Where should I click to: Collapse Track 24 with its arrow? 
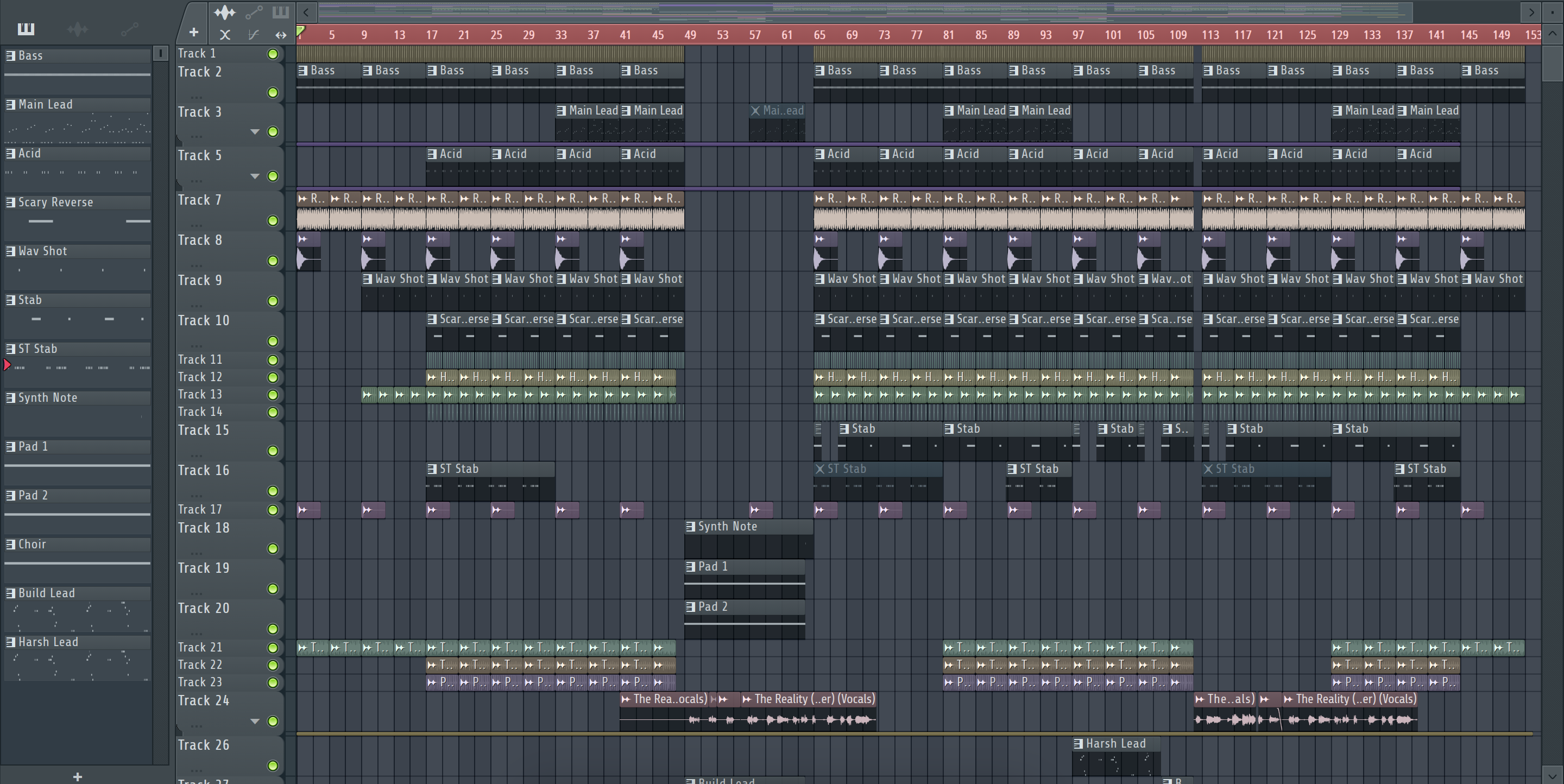coord(255,722)
